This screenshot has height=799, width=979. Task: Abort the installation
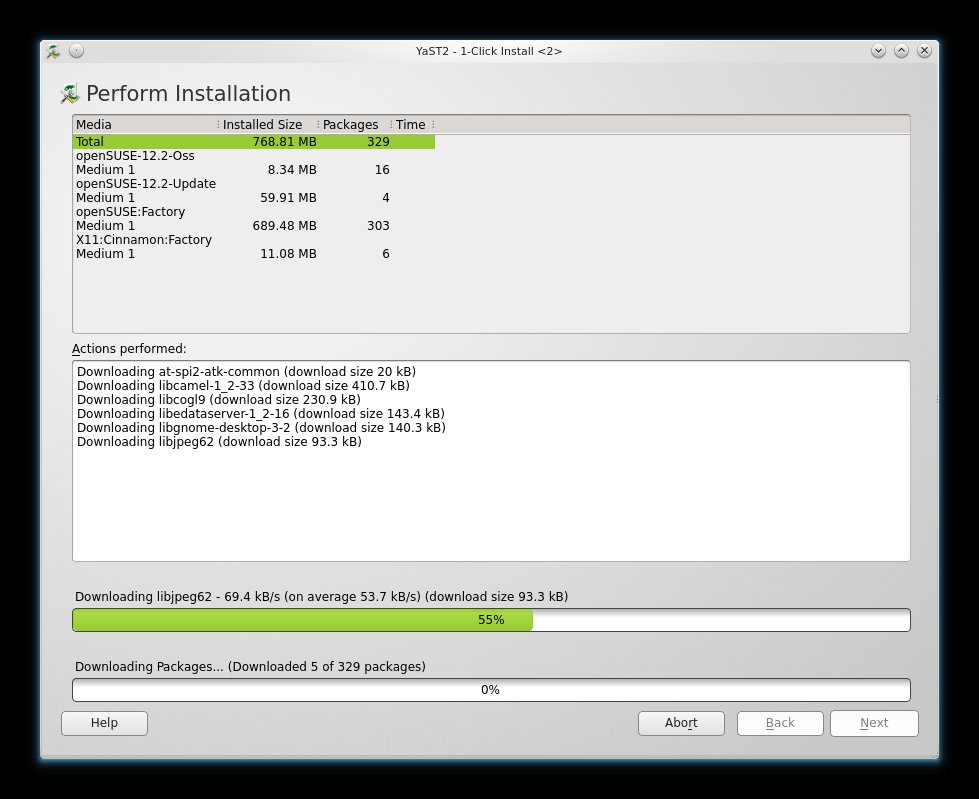click(681, 723)
